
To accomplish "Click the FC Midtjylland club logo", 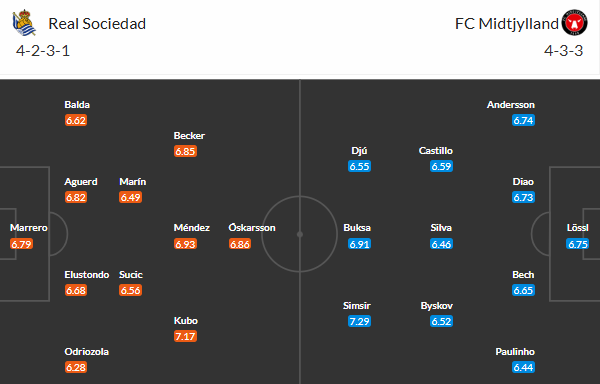I will click(574, 23).
